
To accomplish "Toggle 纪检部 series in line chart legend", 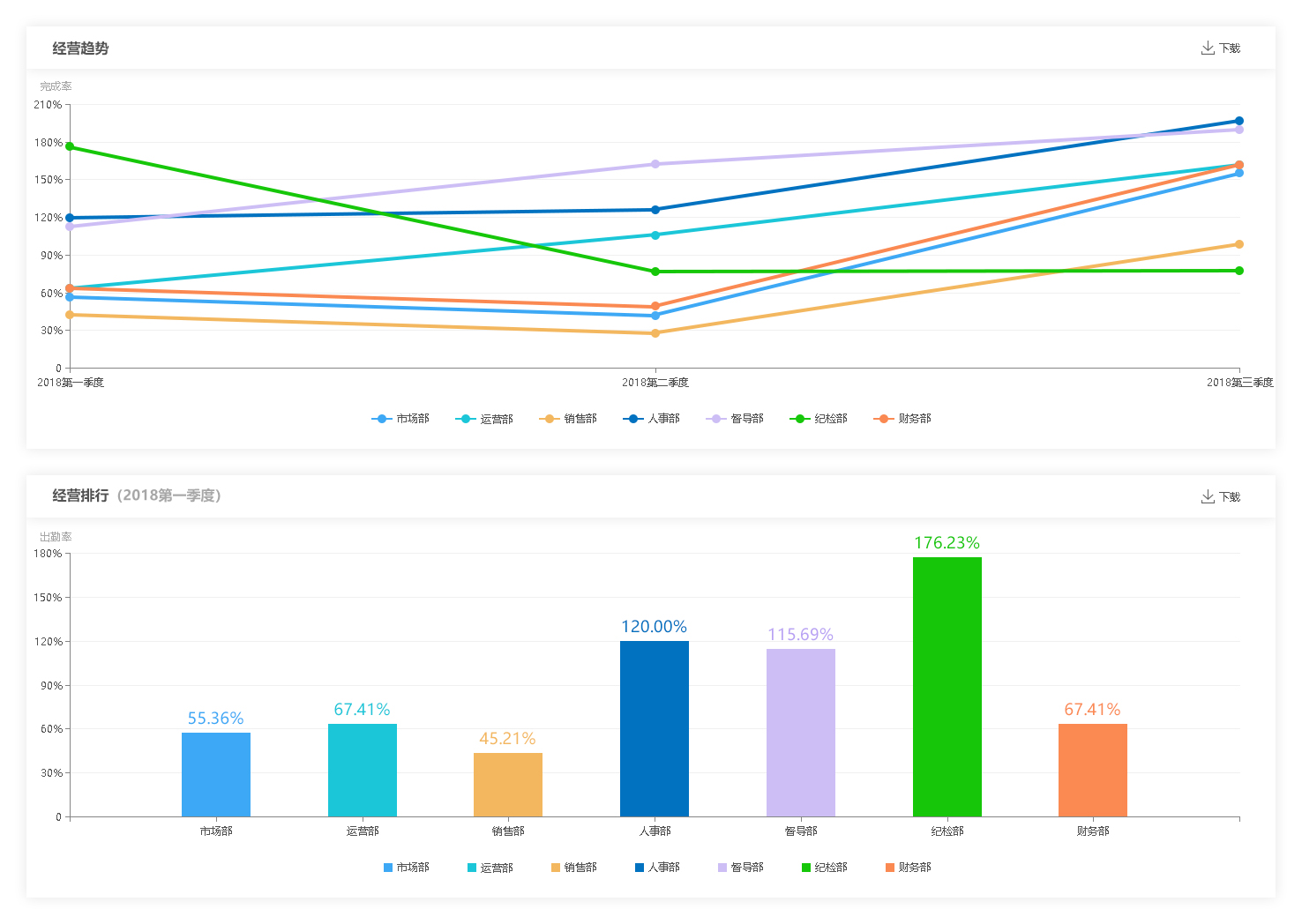I will coord(819,419).
